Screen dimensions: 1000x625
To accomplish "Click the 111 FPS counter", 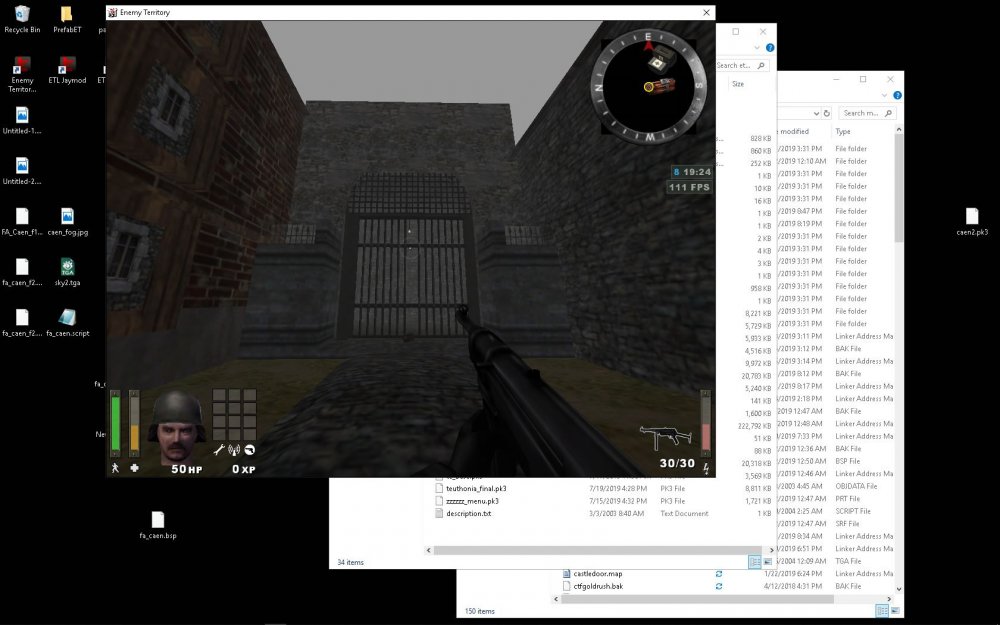I will (689, 188).
